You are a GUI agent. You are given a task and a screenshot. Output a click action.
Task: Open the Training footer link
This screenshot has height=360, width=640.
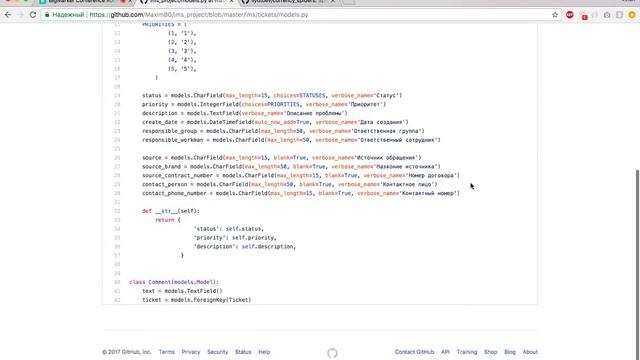pyautogui.click(x=467, y=352)
